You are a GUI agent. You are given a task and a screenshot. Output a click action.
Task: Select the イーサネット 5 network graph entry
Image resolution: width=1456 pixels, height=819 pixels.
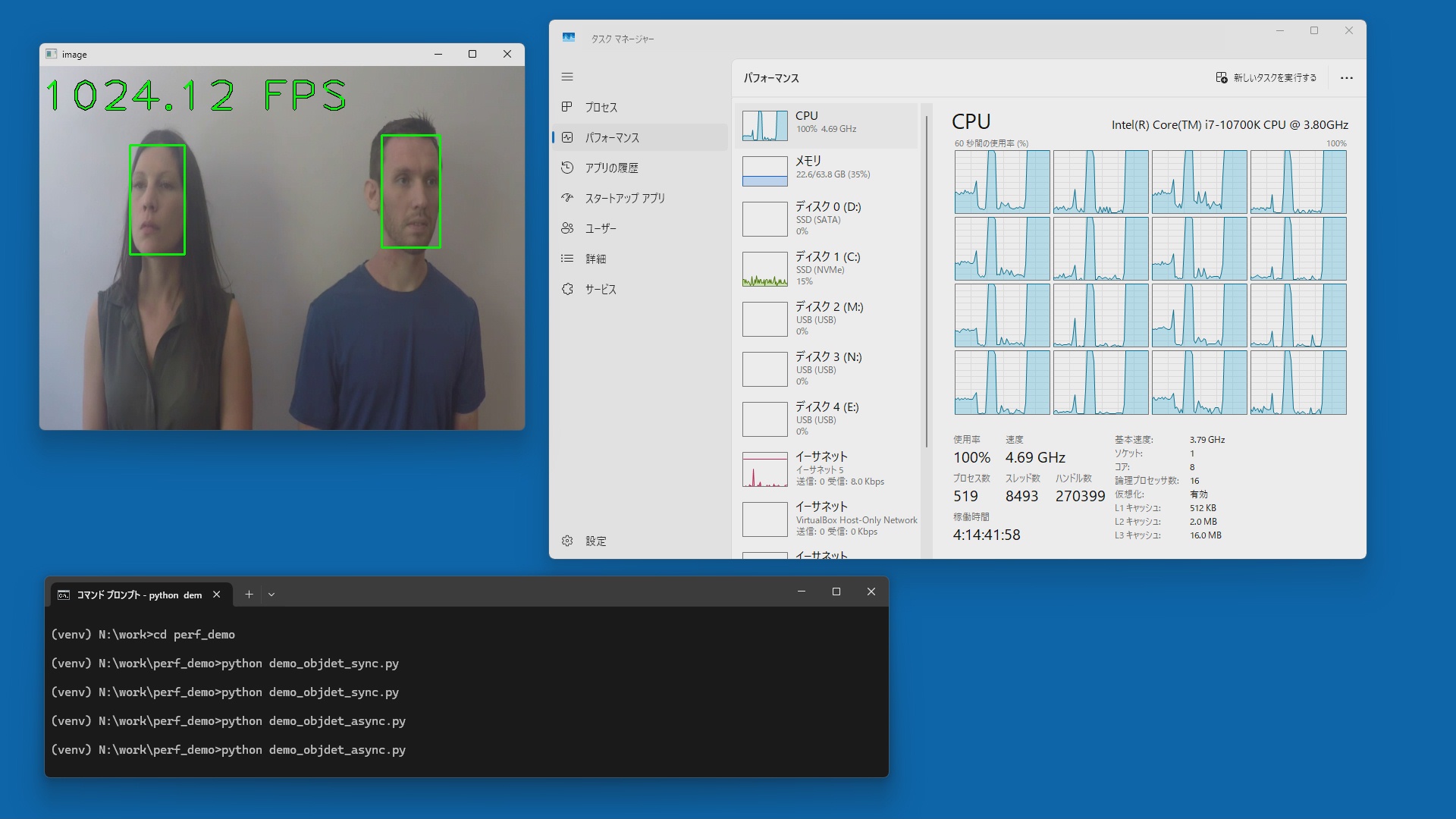(x=764, y=469)
